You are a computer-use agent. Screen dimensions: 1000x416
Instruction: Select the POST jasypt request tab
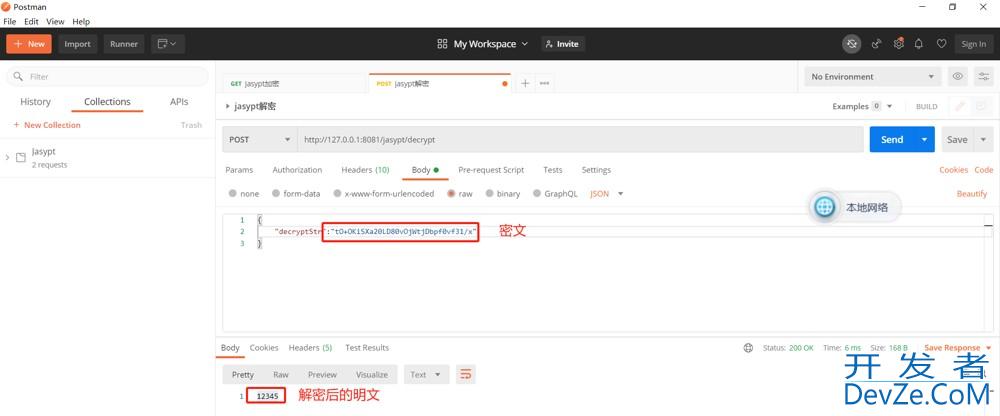coord(439,84)
